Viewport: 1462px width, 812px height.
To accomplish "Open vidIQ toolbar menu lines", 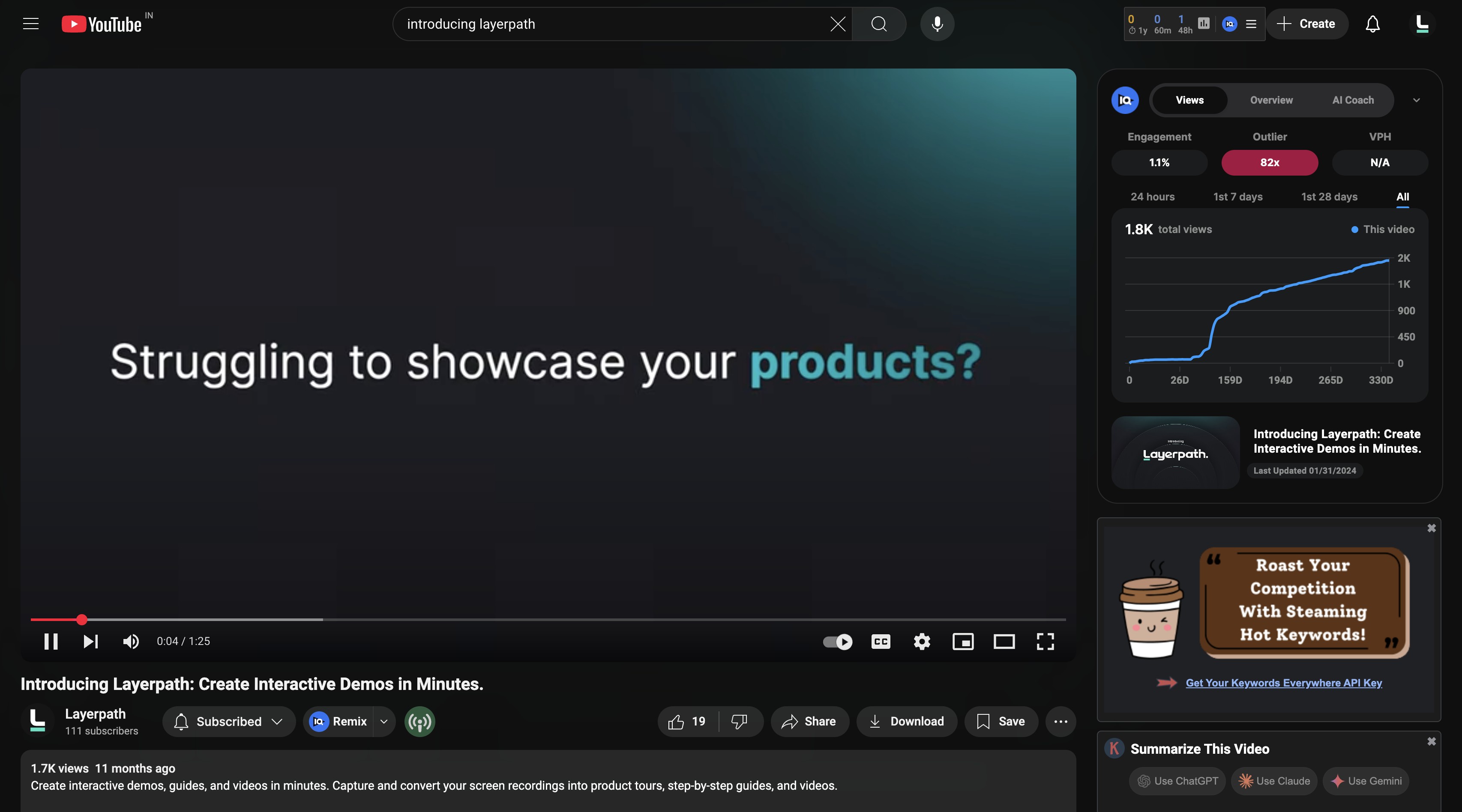I will [x=1251, y=24].
